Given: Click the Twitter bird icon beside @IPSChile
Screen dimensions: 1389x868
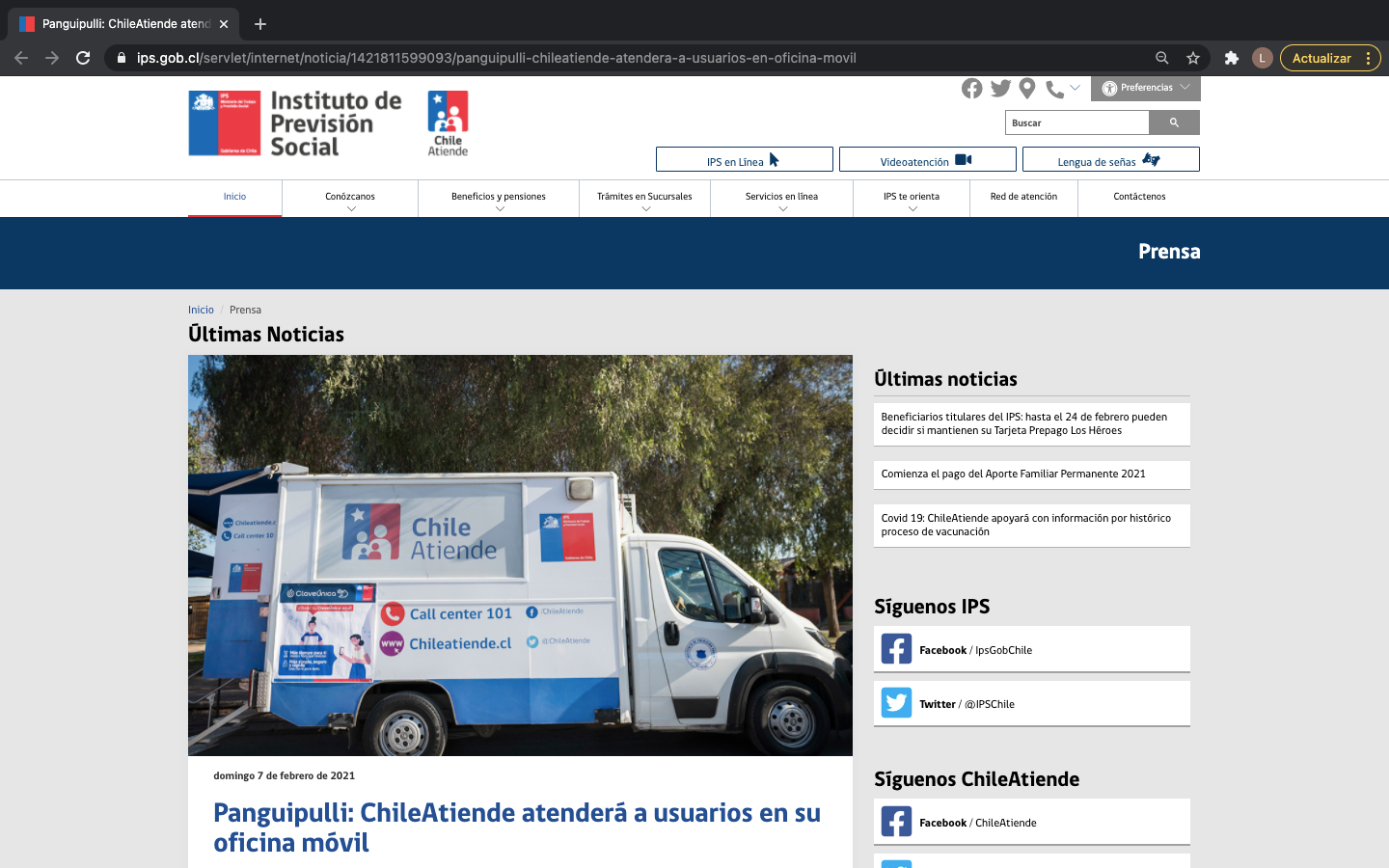Looking at the screenshot, I should [x=896, y=703].
